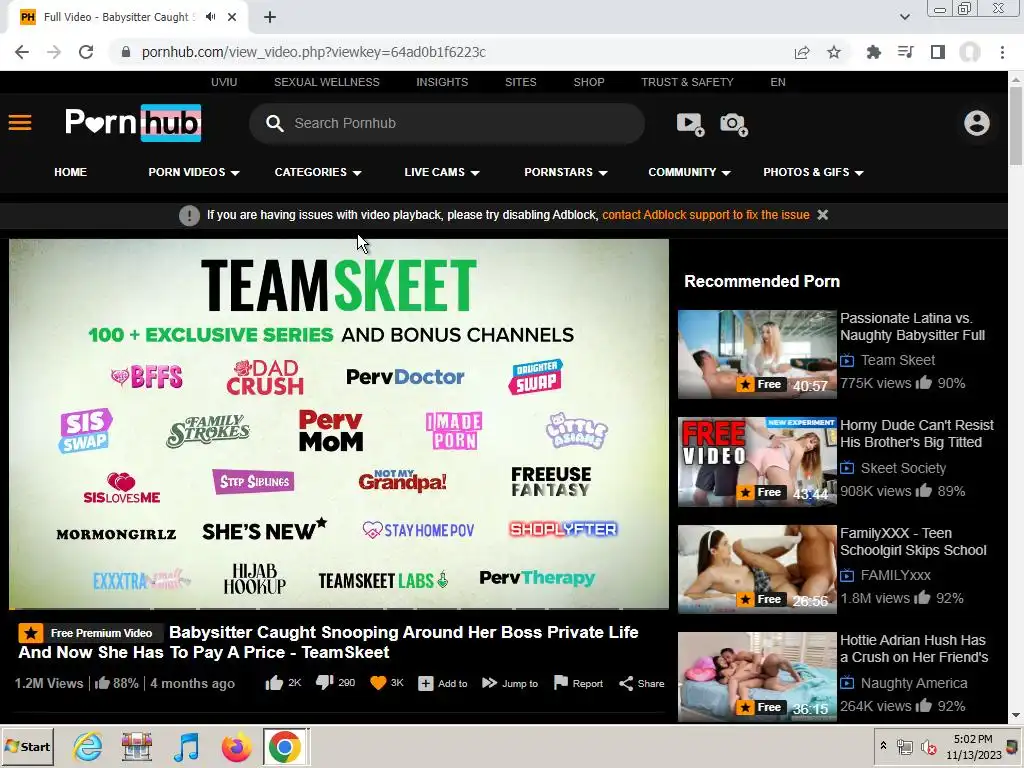Open the TRUST & SAFETY link

pyautogui.click(x=687, y=82)
